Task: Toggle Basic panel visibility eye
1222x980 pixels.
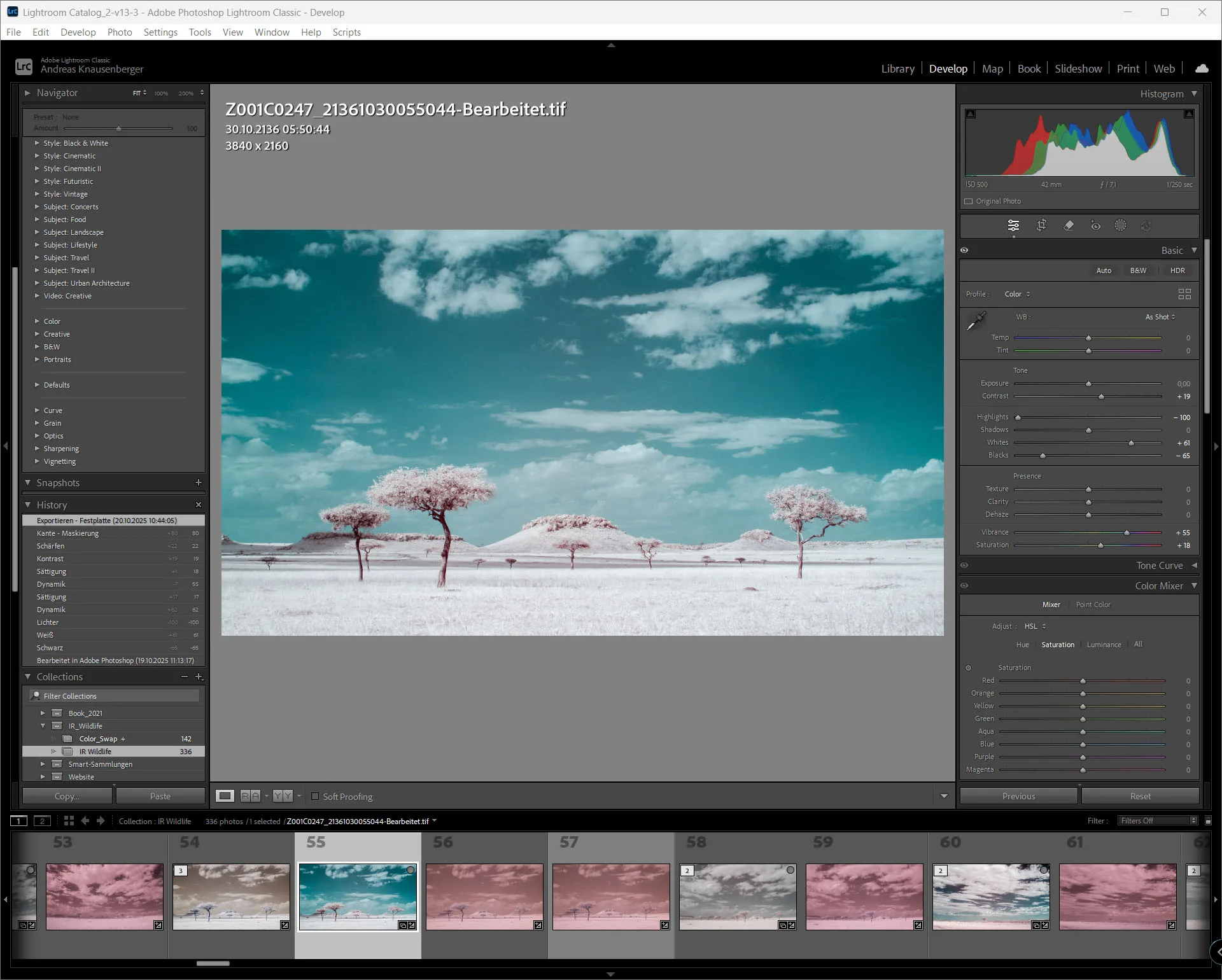Action: point(964,250)
